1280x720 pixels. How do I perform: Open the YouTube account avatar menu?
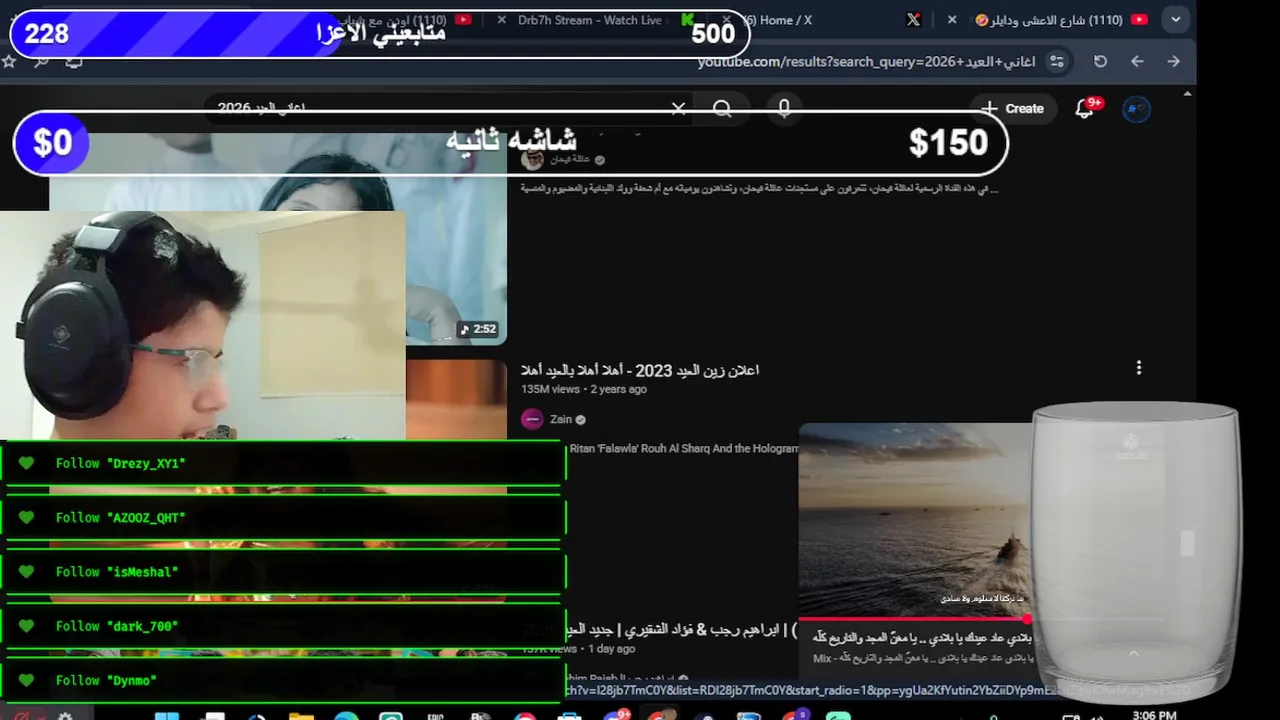click(x=1136, y=108)
